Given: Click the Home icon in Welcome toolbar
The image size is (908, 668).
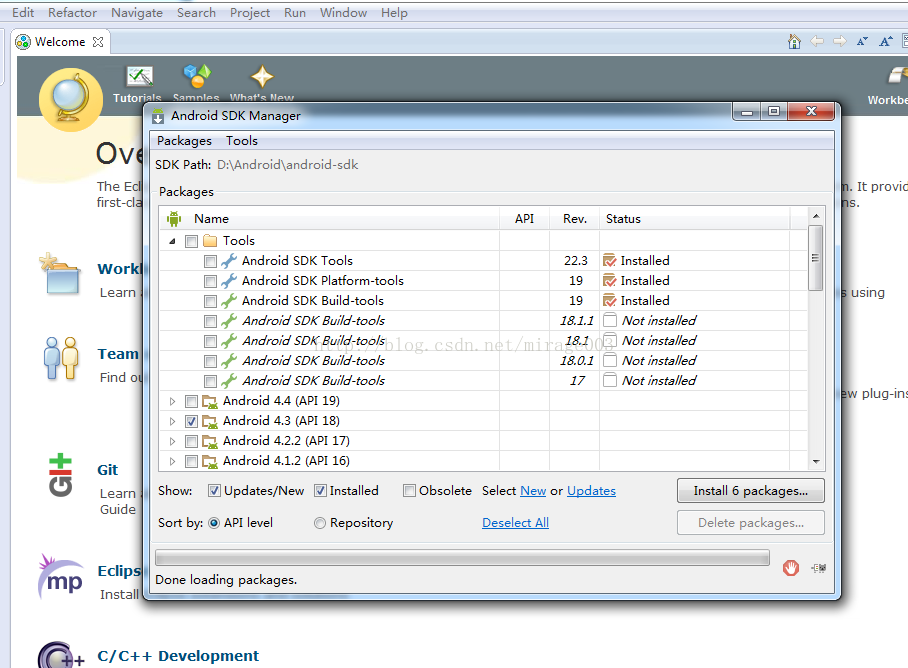Looking at the screenshot, I should [794, 42].
